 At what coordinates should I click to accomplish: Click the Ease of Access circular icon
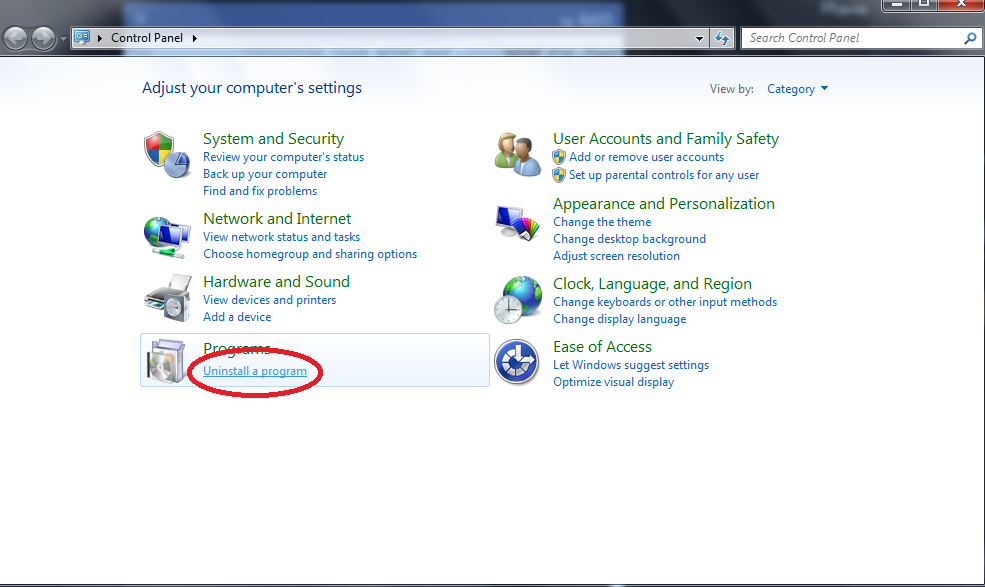[x=516, y=362]
